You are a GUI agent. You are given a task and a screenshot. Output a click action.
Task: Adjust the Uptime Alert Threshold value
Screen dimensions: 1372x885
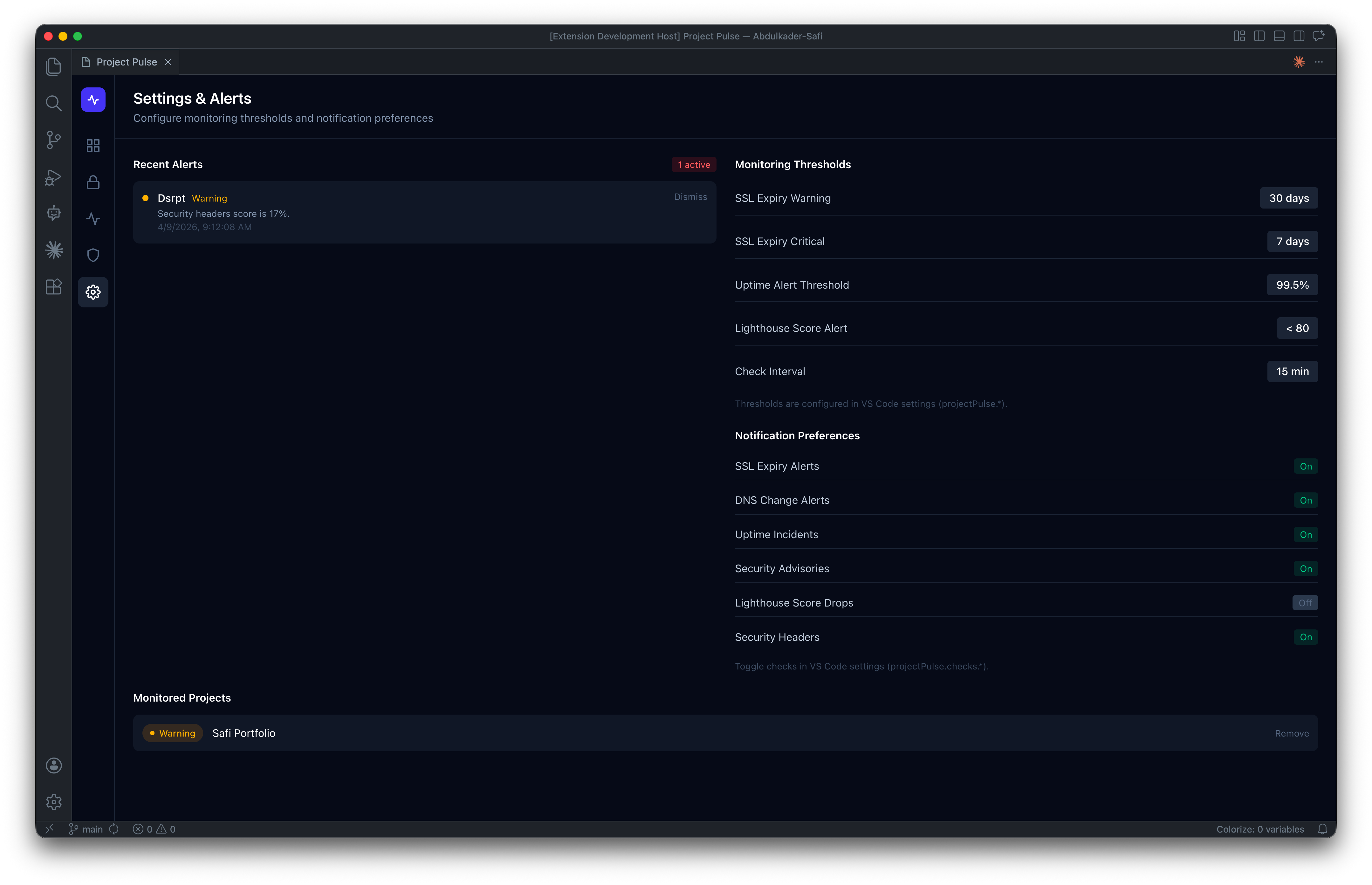1292,285
